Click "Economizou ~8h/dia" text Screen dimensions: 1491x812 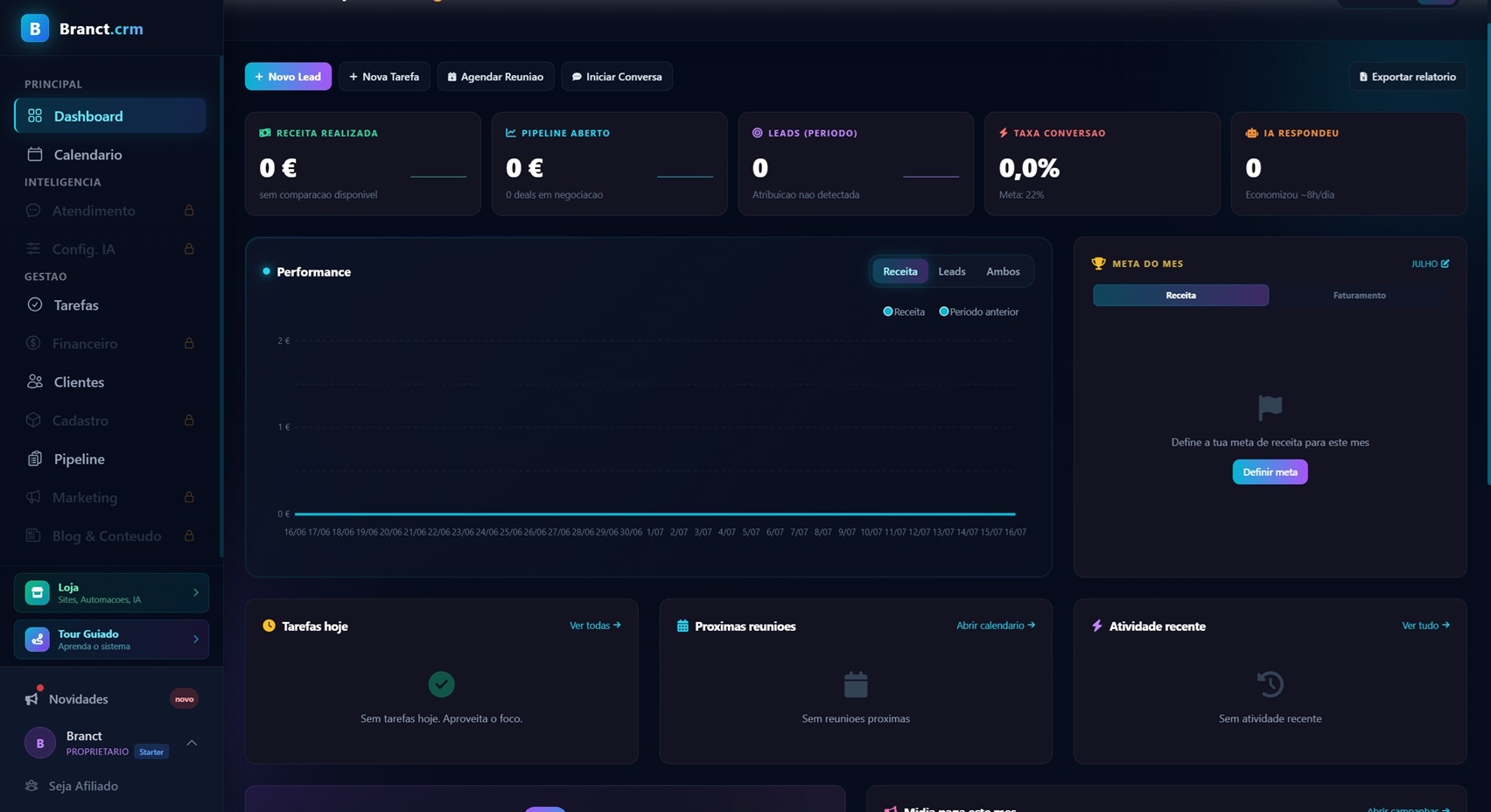pyautogui.click(x=1290, y=194)
